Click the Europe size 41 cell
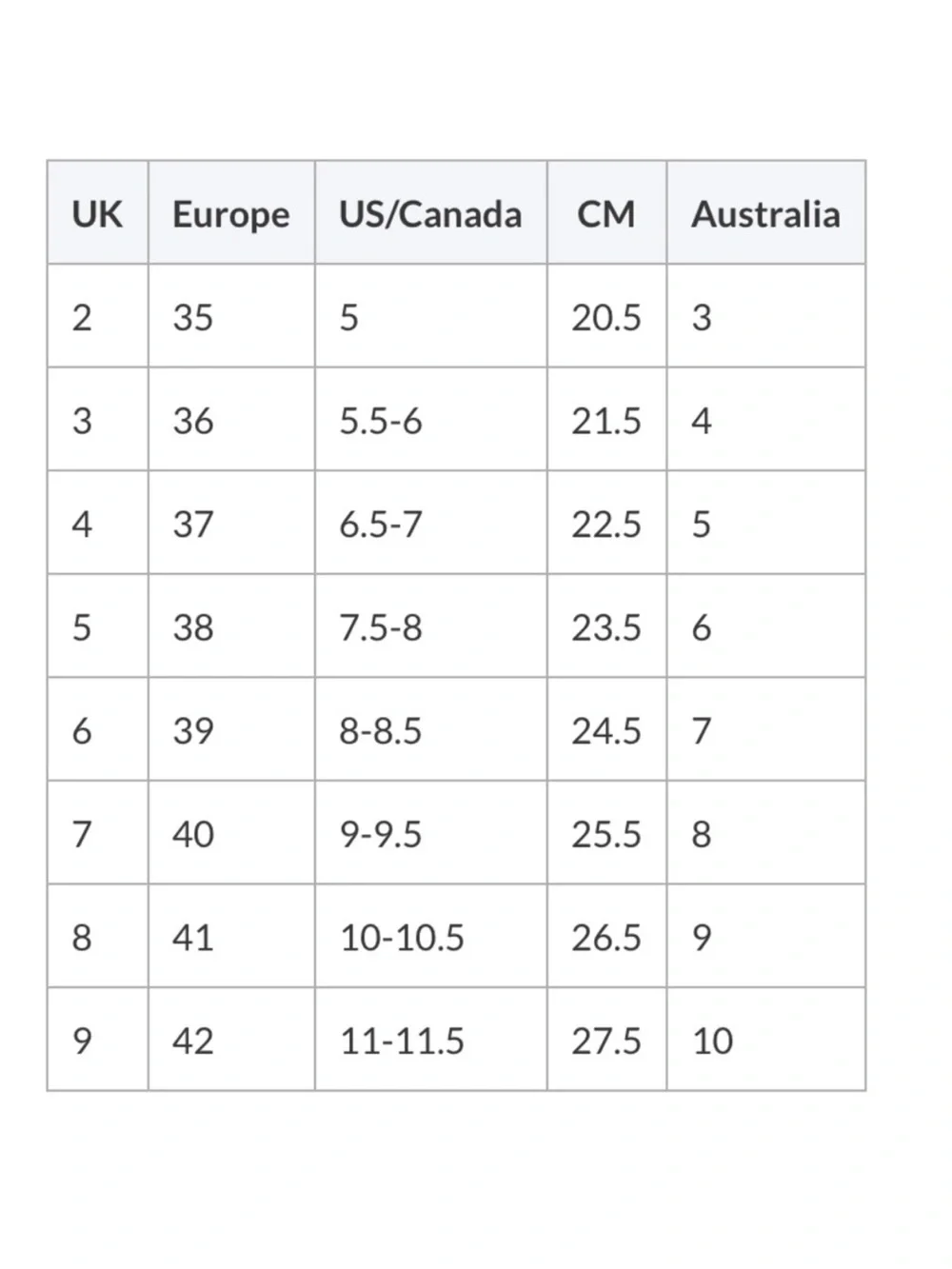The image size is (952, 1269). [231, 937]
